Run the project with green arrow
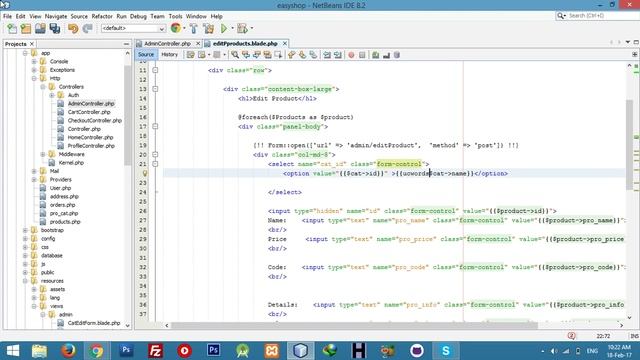 pos(224,28)
